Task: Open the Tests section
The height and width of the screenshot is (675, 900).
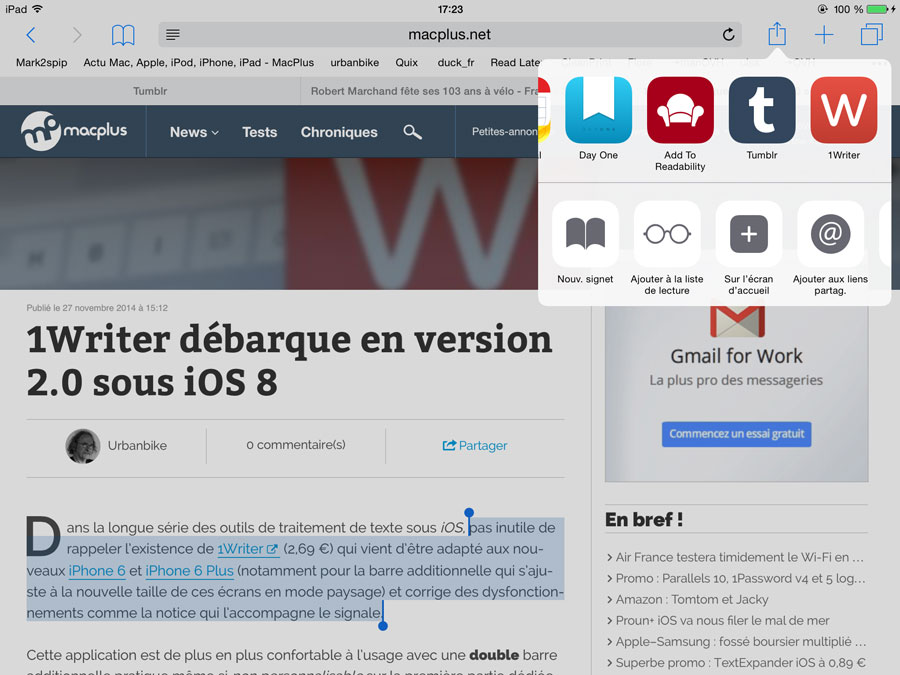Action: tap(259, 132)
